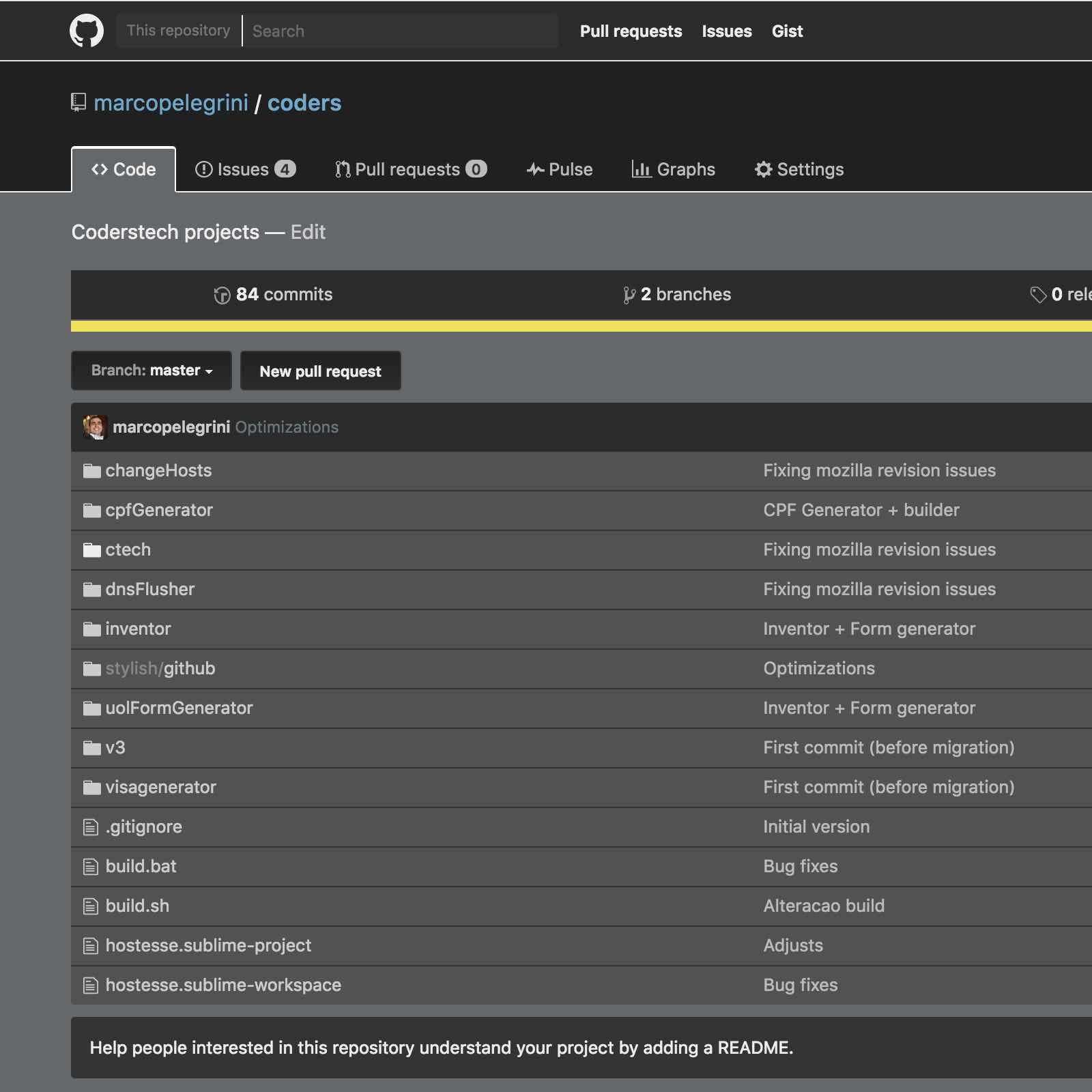The width and height of the screenshot is (1092, 1092).
Task: Open Pull requests in top navigation
Action: [631, 31]
